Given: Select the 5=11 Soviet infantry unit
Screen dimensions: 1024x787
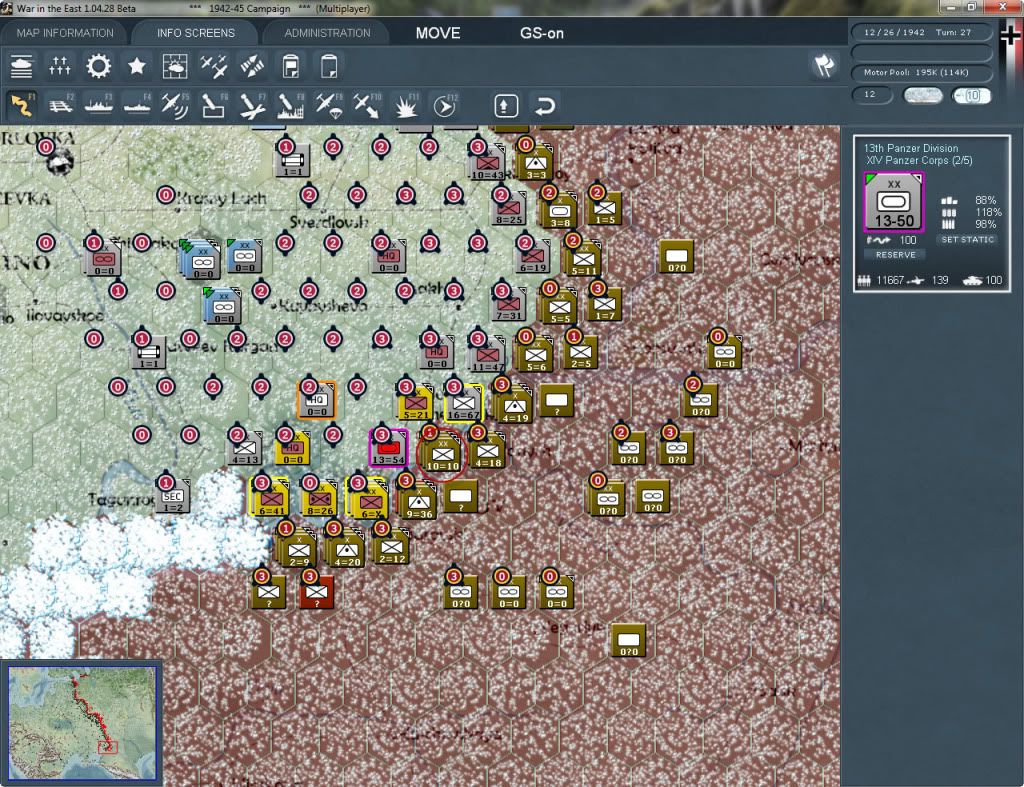Looking at the screenshot, I should click(x=583, y=259).
